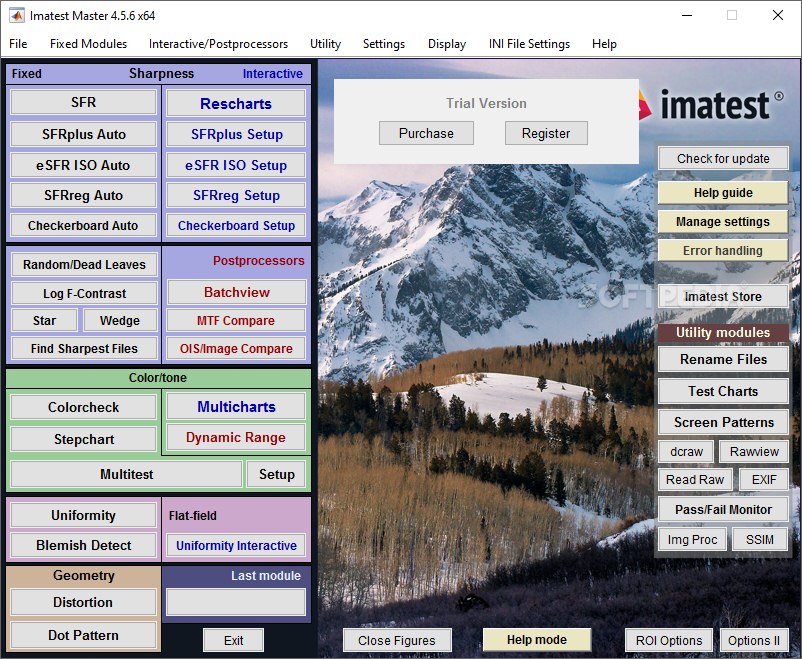Launch the SFR module

[x=83, y=102]
